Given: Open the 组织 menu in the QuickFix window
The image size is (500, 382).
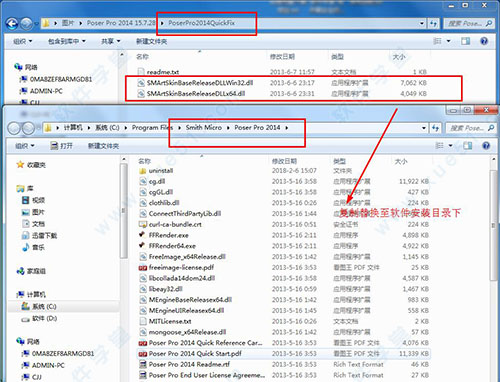Looking at the screenshot, I should pyautogui.click(x=23, y=41).
